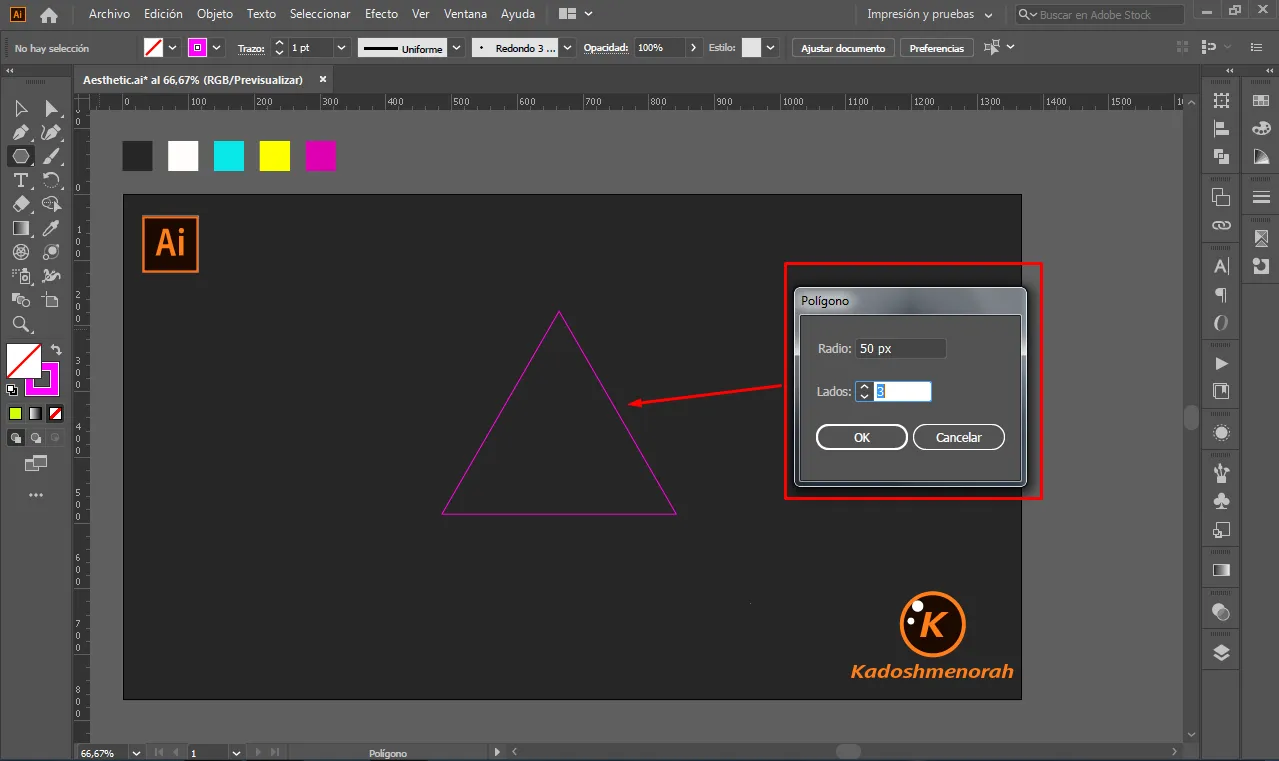1279x761 pixels.
Task: Open the Efecto menu
Action: point(381,14)
